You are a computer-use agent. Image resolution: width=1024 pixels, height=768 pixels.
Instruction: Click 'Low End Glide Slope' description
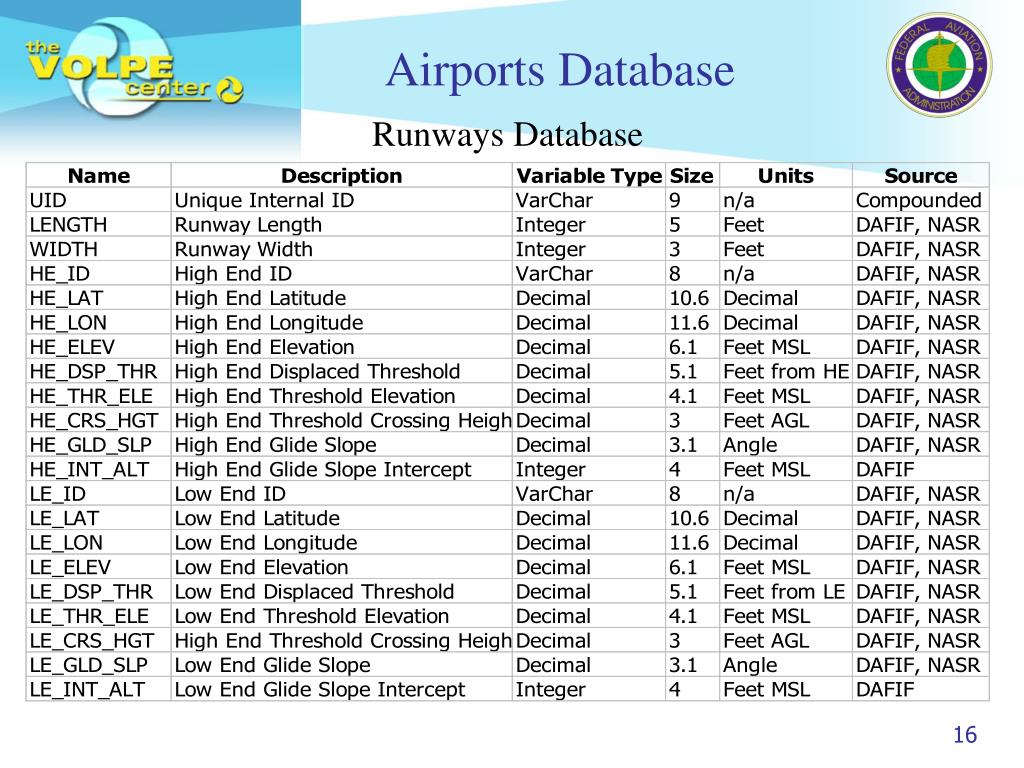coord(342,665)
